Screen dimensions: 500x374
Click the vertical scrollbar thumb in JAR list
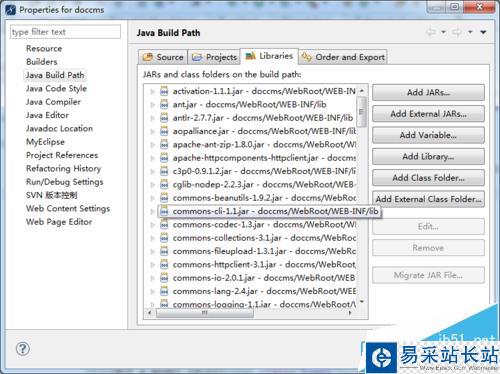361,112
